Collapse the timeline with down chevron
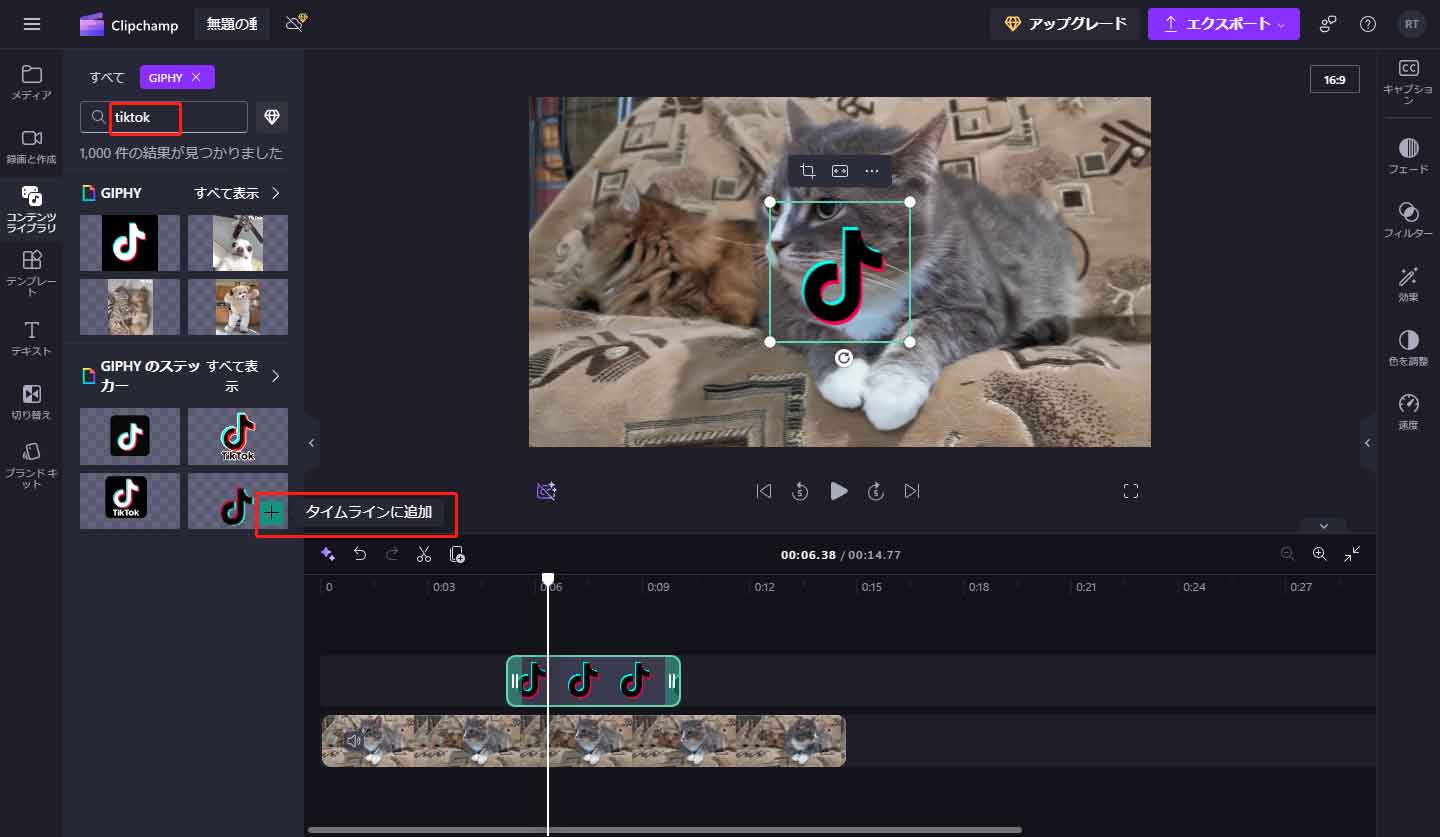The width and height of the screenshot is (1440, 837). coord(1324,526)
